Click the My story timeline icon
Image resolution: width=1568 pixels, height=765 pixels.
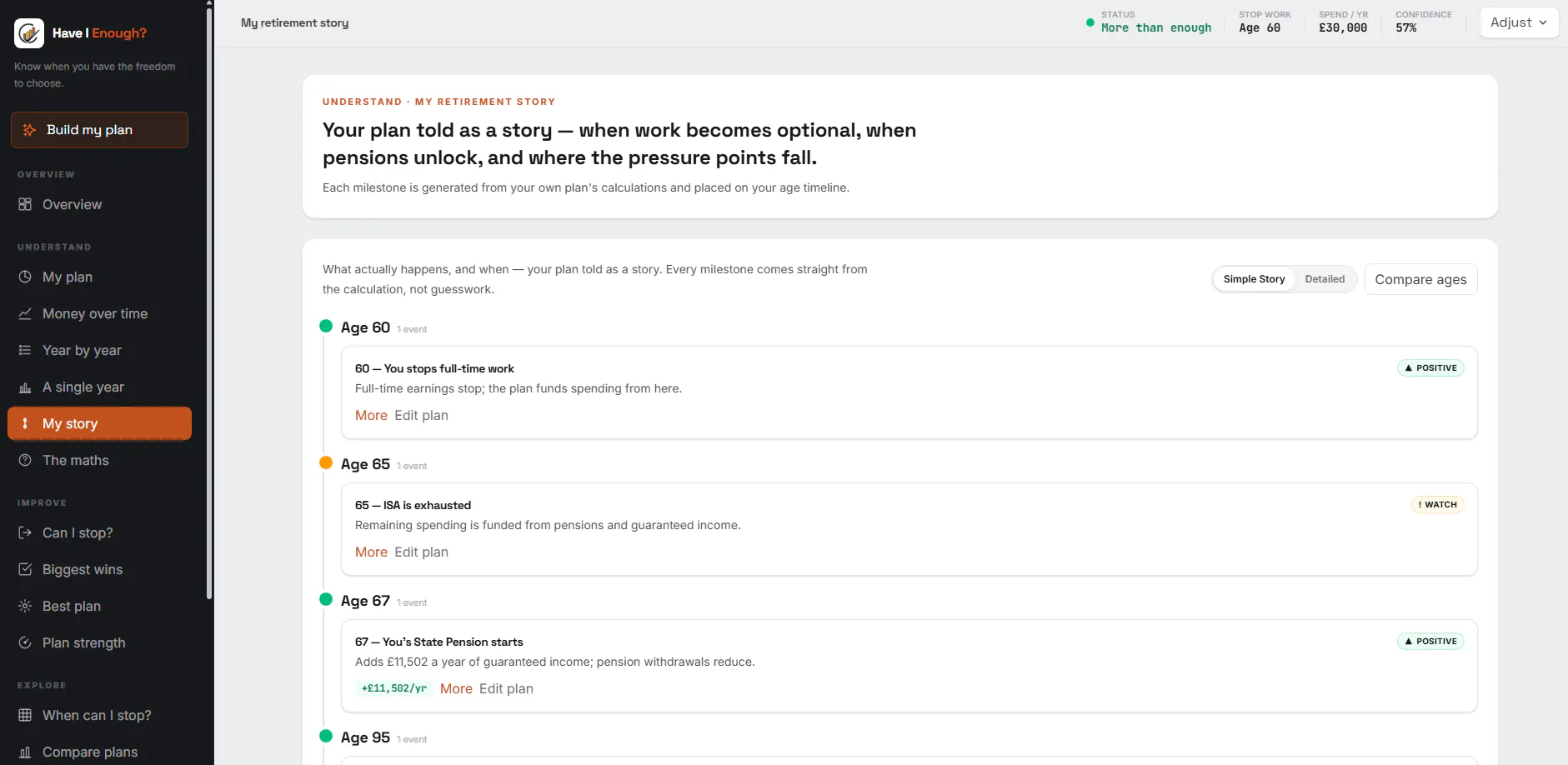25,423
